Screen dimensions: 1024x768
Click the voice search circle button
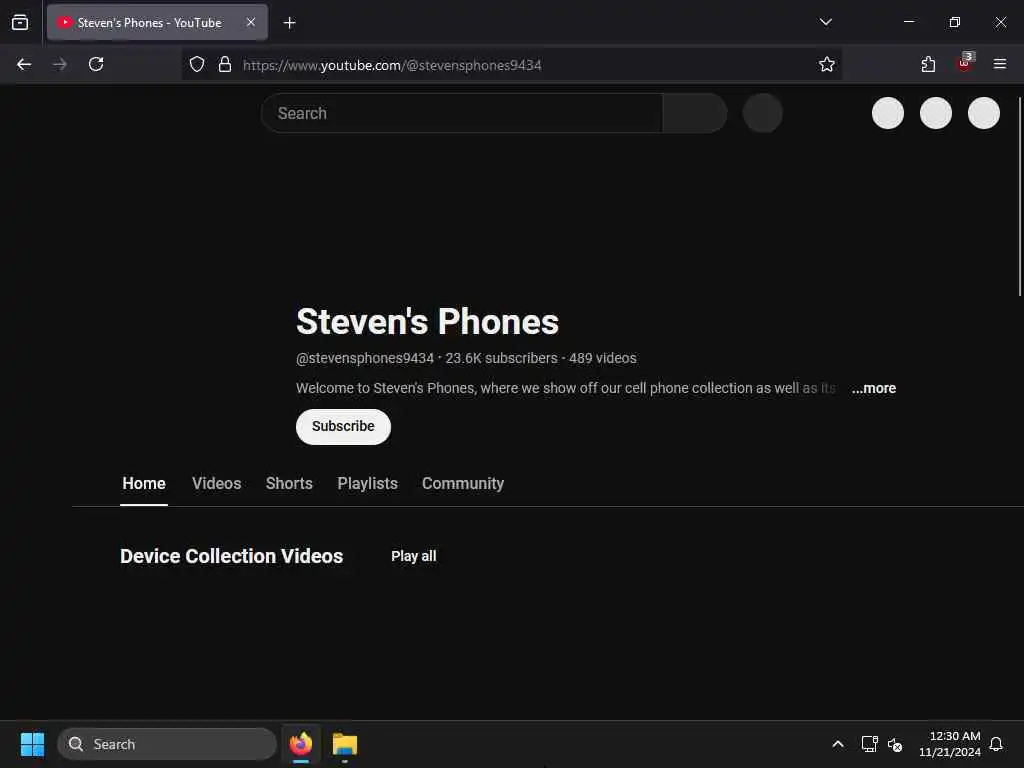[x=762, y=113]
